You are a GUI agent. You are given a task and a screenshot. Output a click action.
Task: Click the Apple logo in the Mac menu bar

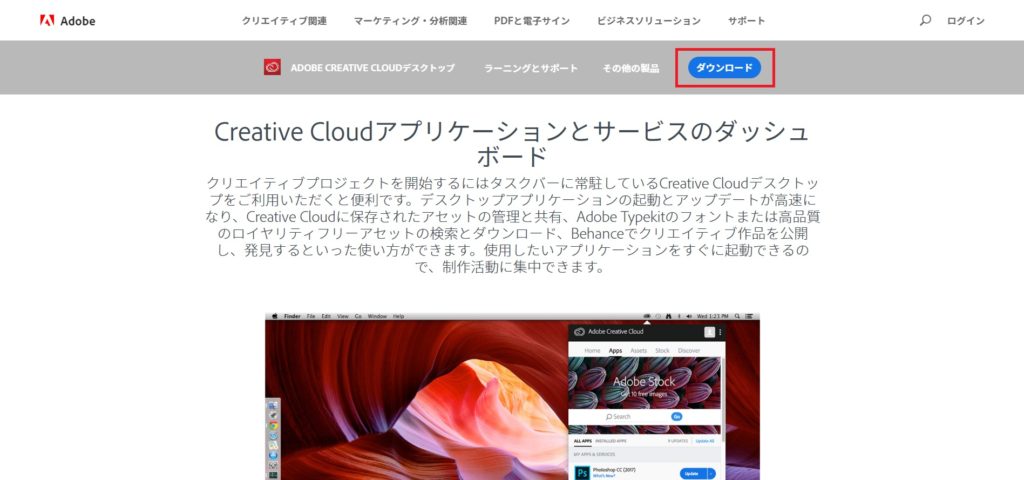[x=274, y=316]
